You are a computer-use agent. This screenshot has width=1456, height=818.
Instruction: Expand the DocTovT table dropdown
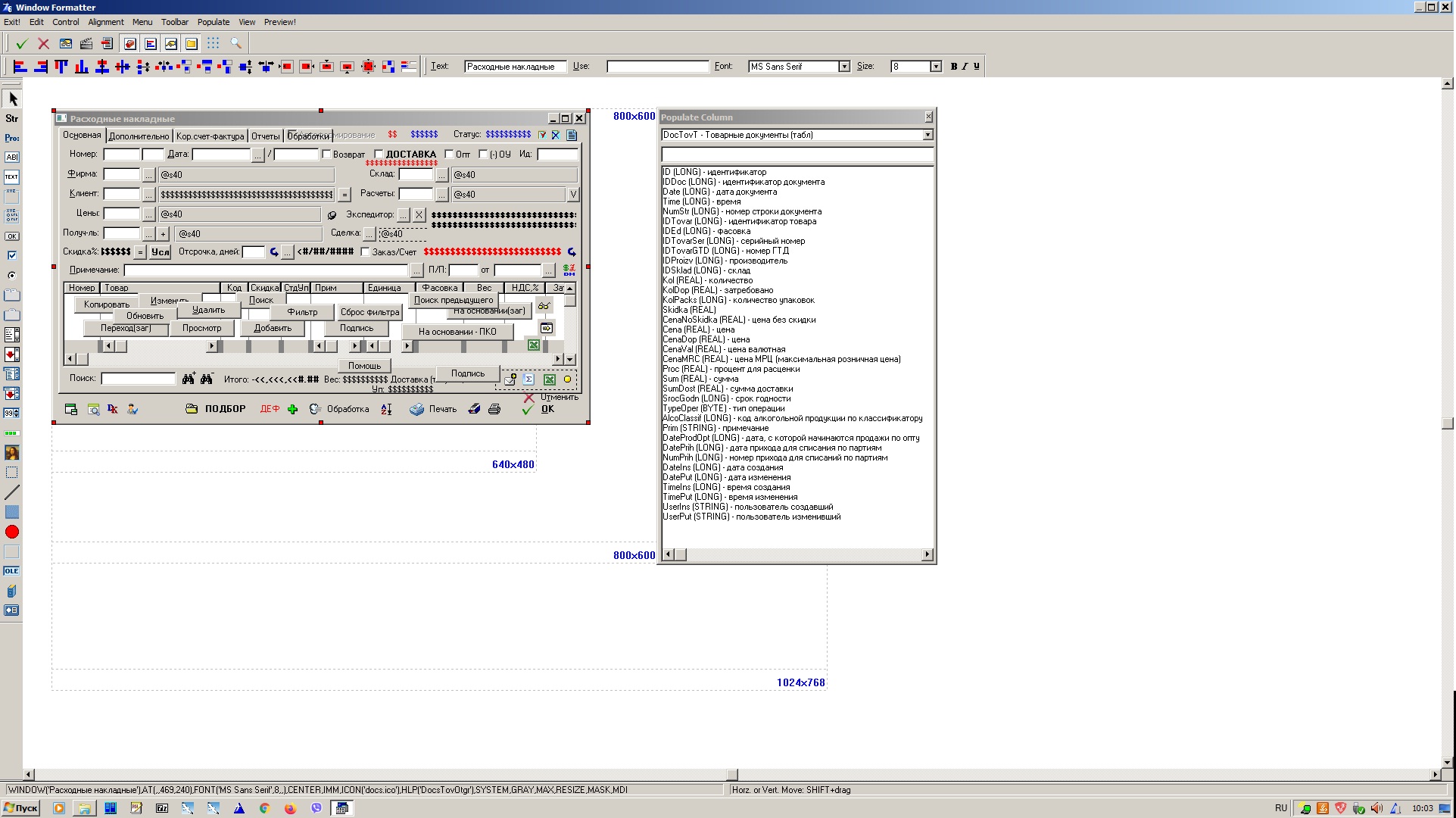coord(928,135)
